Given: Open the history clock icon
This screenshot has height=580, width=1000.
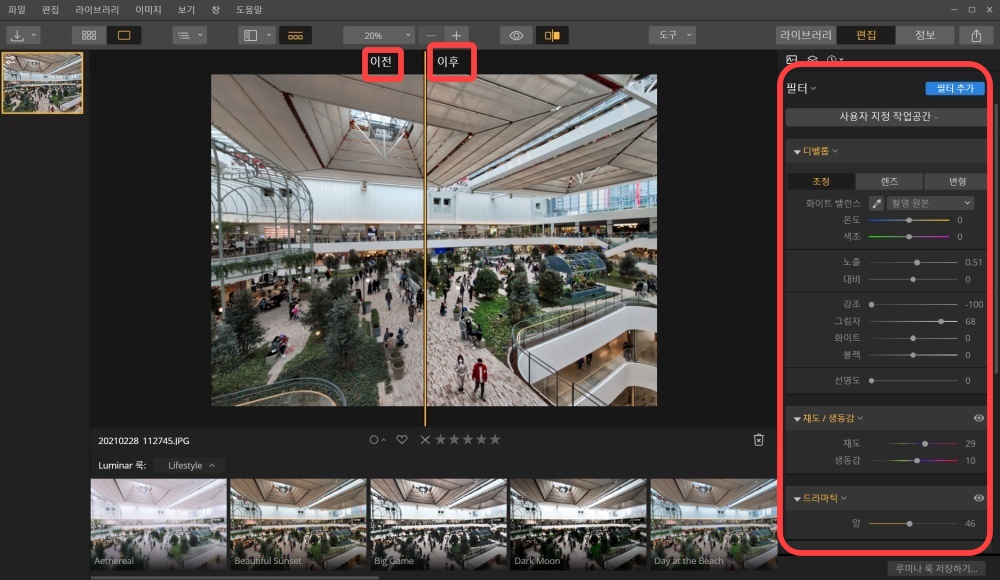Looking at the screenshot, I should pos(834,59).
